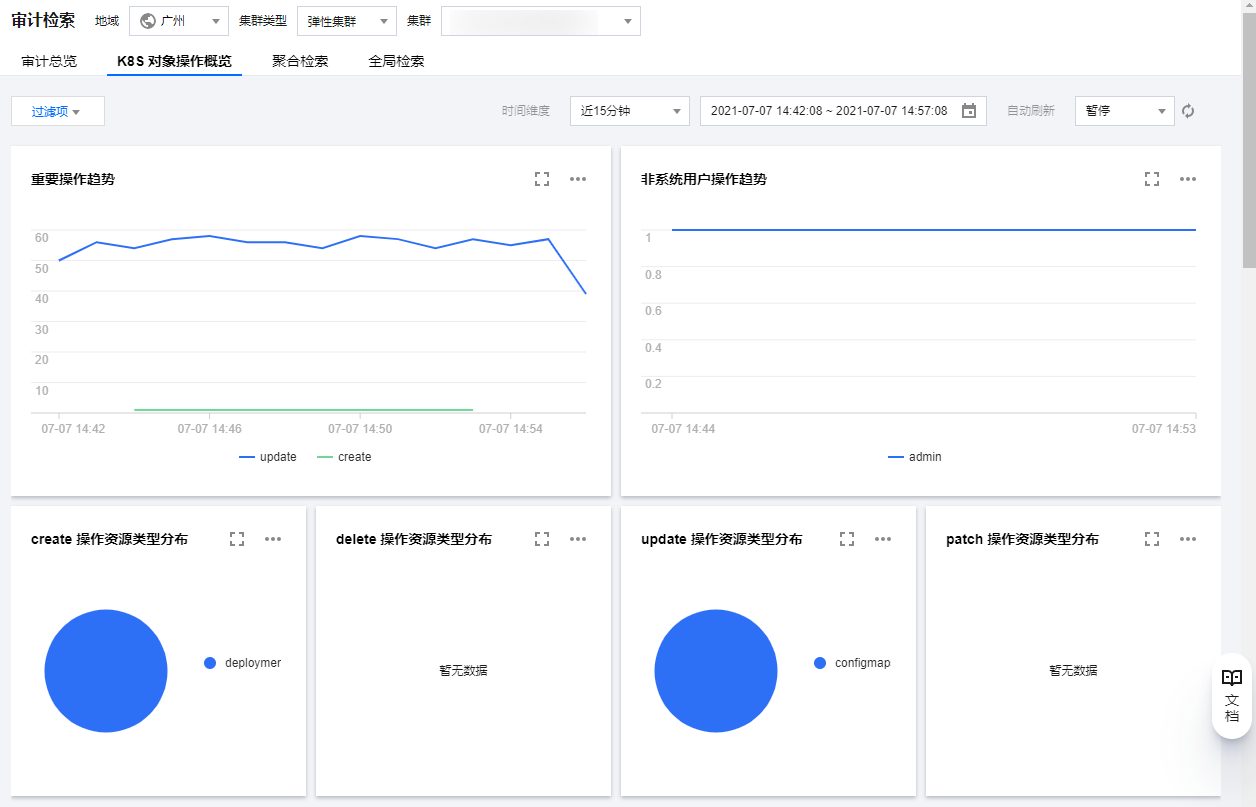Open the 地域 广州 region dropdown

[179, 21]
